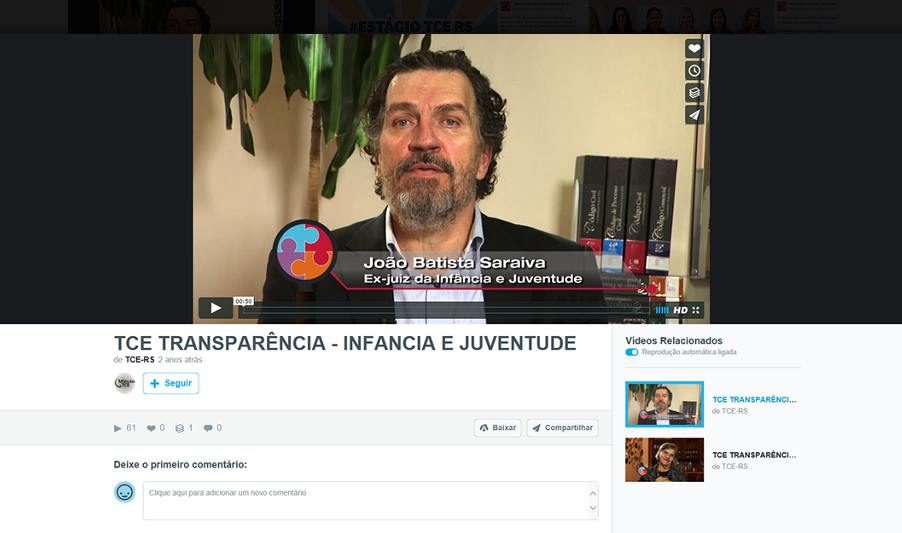Add video to collections stack icon
Screen dimensions: 902x533
[x=694, y=93]
